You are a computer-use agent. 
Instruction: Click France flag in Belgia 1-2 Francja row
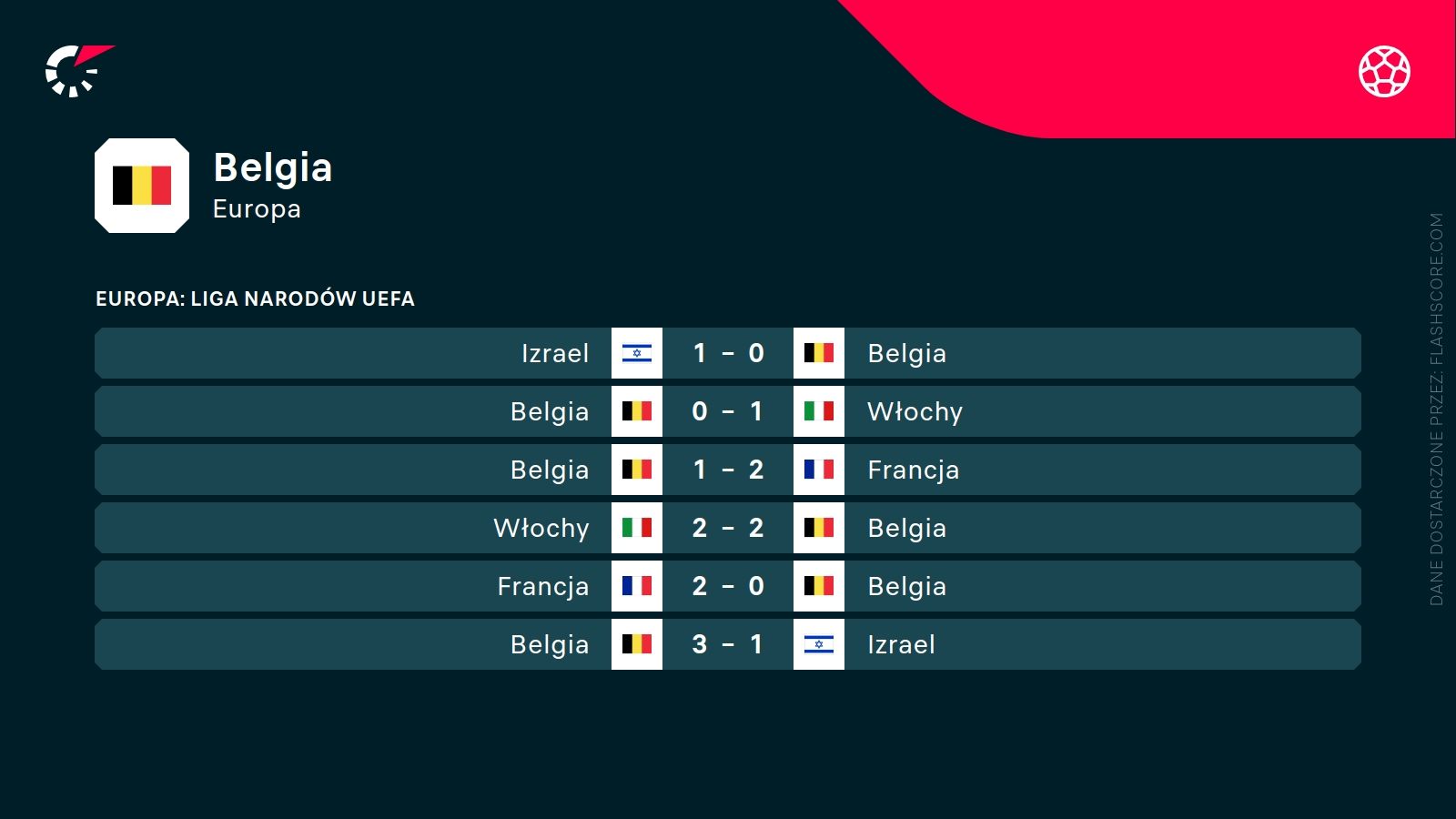pos(819,470)
